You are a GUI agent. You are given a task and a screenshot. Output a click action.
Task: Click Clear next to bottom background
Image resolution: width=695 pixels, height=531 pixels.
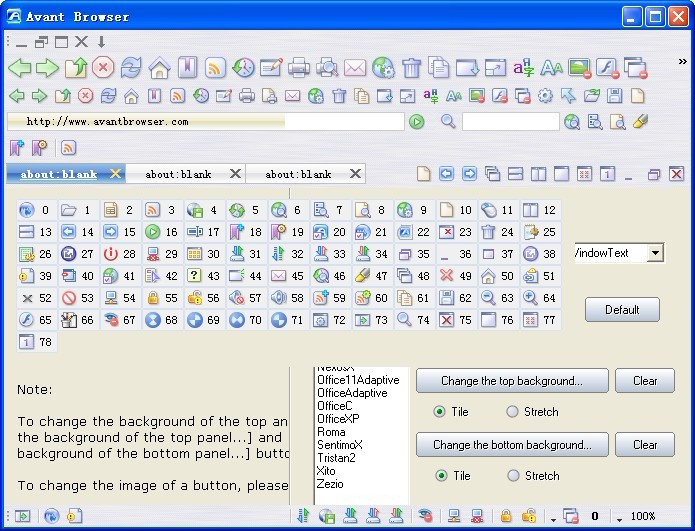pyautogui.click(x=645, y=445)
